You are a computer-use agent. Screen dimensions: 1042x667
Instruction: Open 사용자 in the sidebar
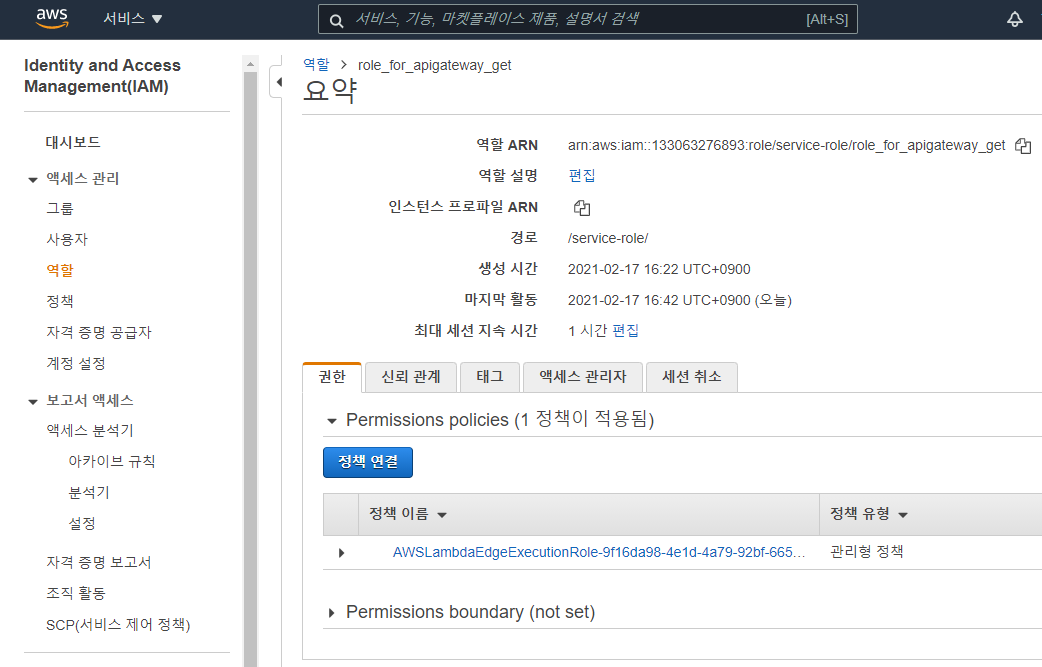(x=66, y=239)
